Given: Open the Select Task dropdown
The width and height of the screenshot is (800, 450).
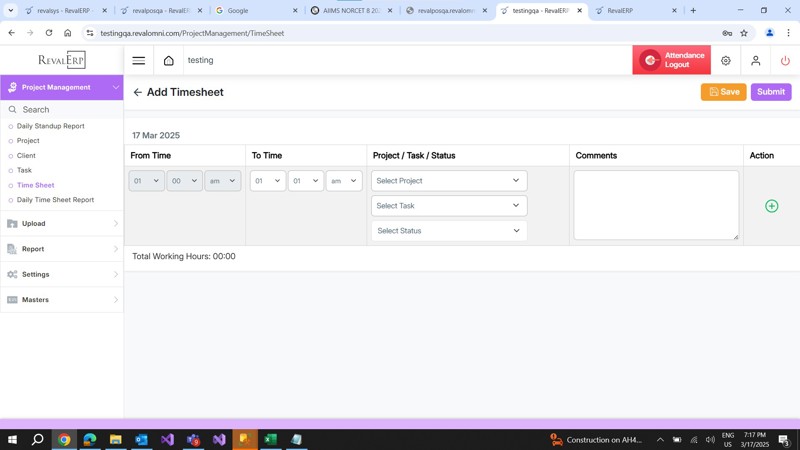Looking at the screenshot, I should point(448,206).
